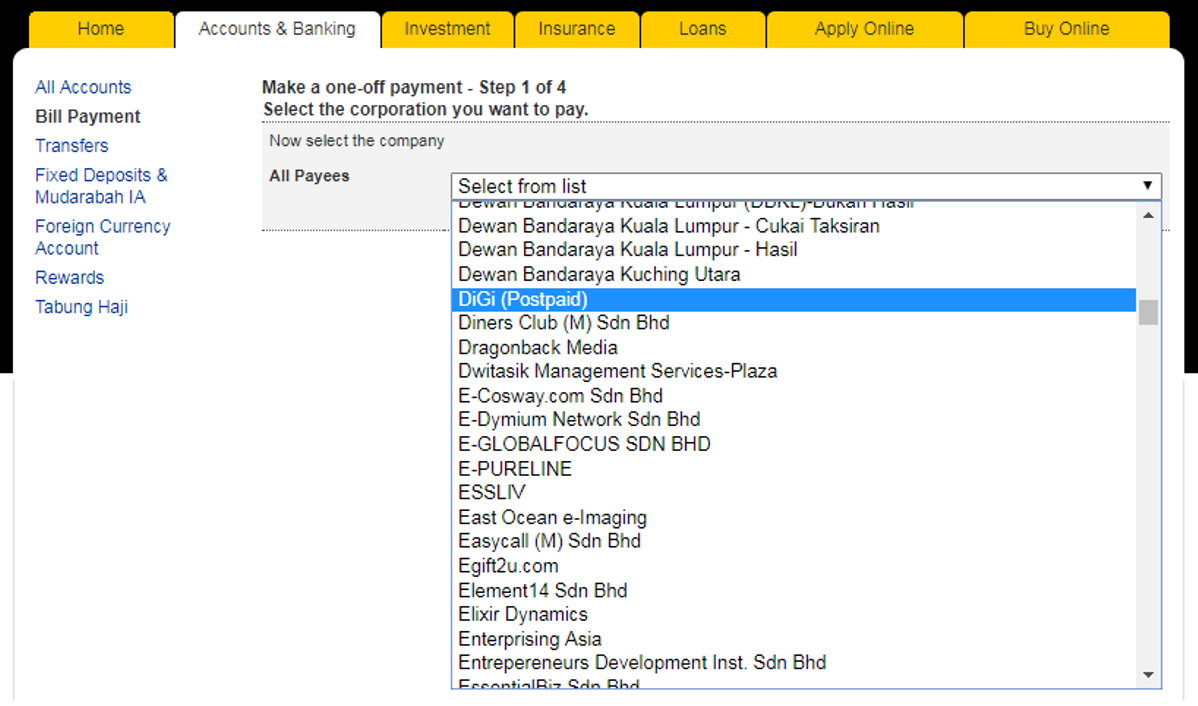The image size is (1198, 706).
Task: Pick Diners Club (M) Sdn Bhd
Action: [794, 323]
